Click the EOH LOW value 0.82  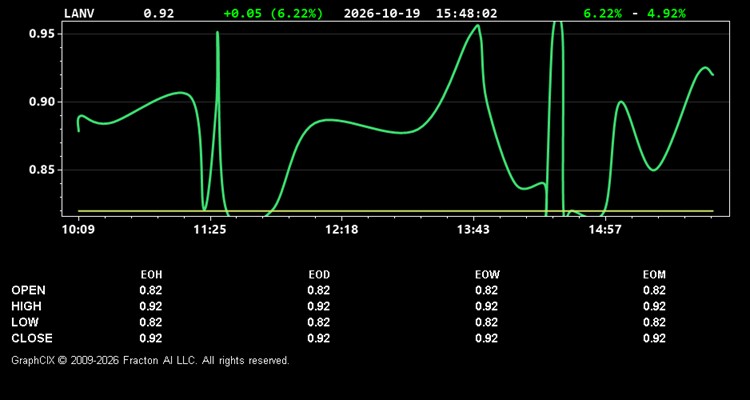tap(151, 322)
